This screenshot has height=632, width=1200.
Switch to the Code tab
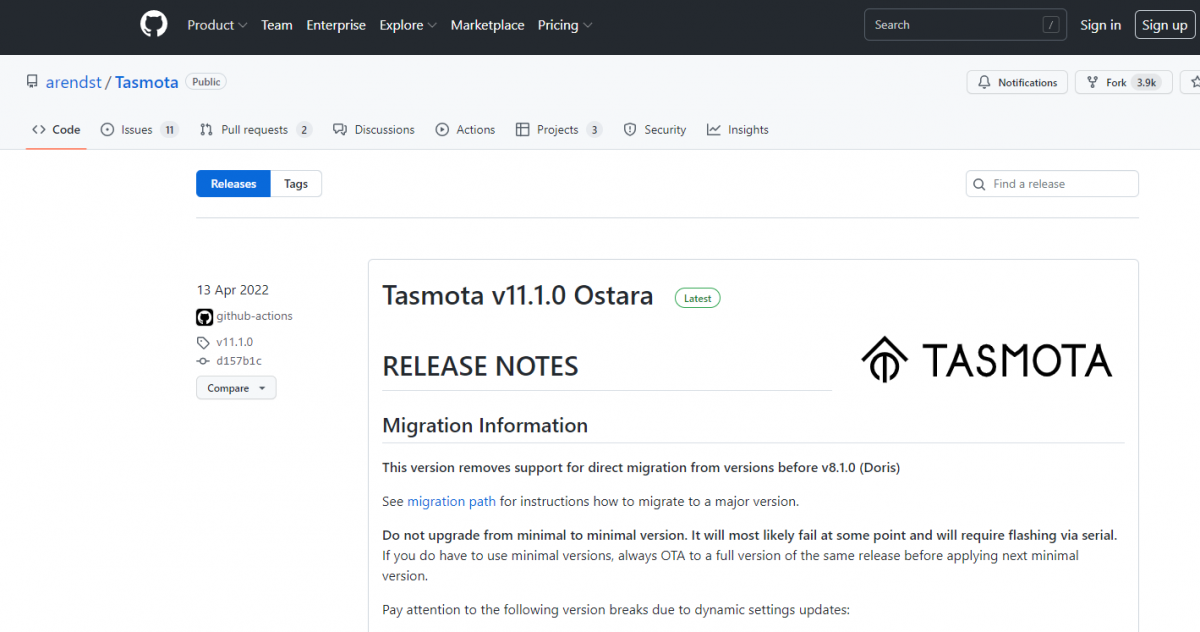point(56,130)
